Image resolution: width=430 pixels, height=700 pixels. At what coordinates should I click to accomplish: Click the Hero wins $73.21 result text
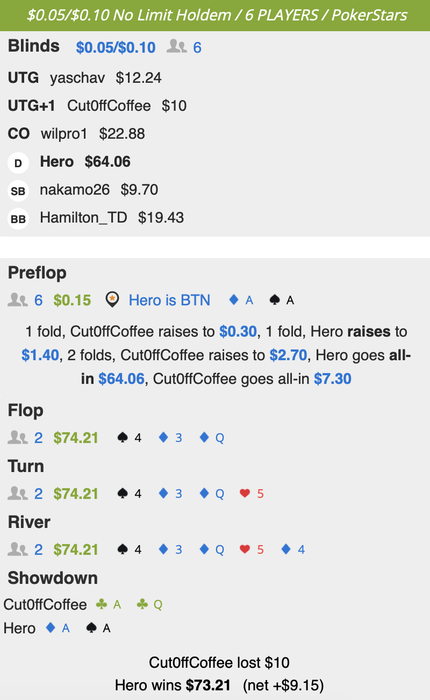[172, 685]
